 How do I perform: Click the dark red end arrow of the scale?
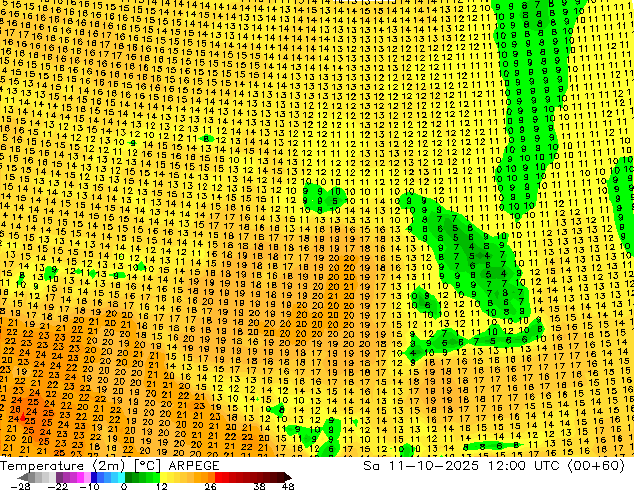coord(287,477)
